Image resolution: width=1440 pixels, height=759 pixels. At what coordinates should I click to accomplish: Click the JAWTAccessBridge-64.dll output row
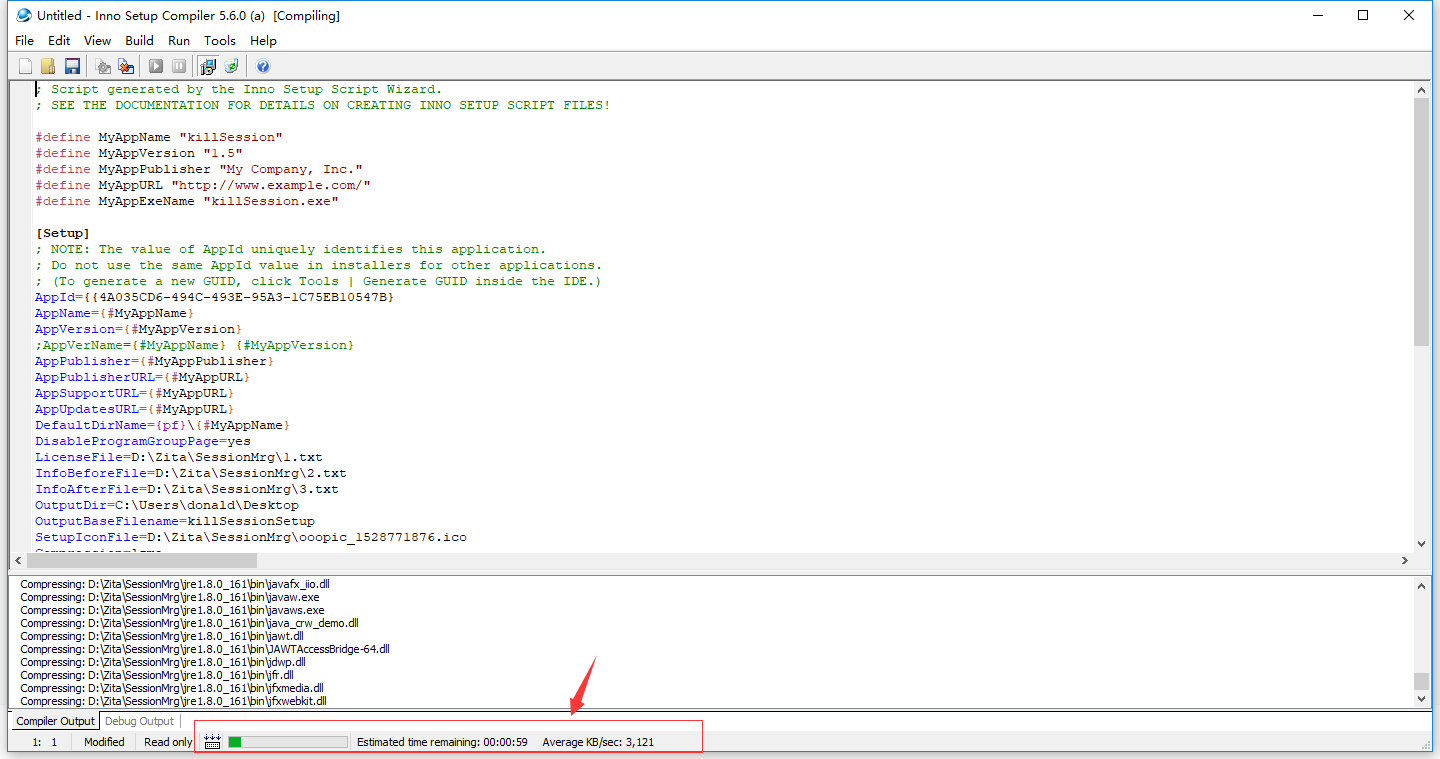pyautogui.click(x=205, y=649)
